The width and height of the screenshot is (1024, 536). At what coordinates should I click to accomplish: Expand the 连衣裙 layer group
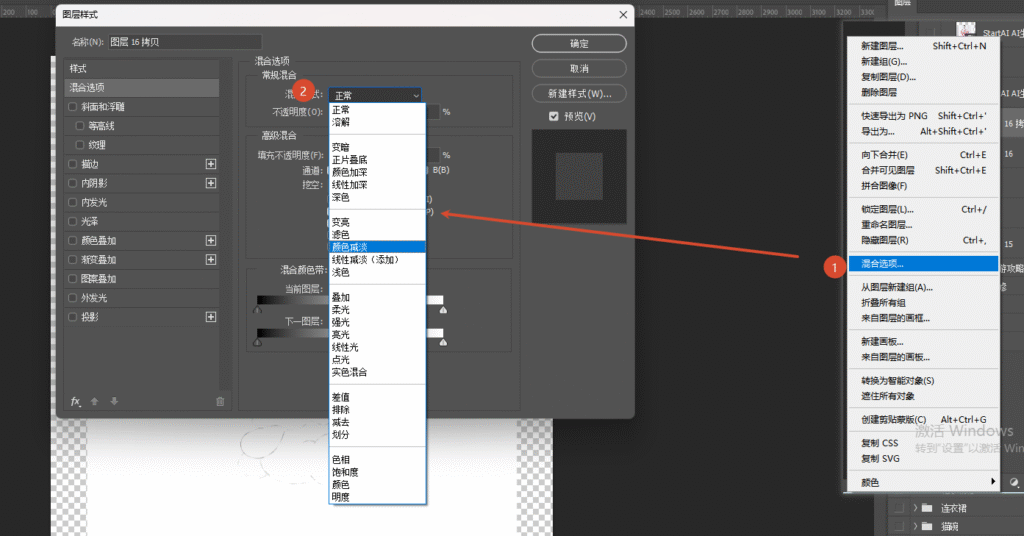(915, 508)
